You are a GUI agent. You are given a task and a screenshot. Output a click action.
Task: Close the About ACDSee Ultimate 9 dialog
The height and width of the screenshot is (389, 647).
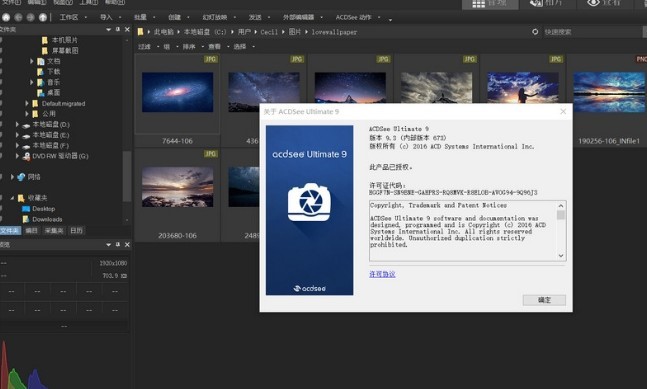(x=563, y=112)
